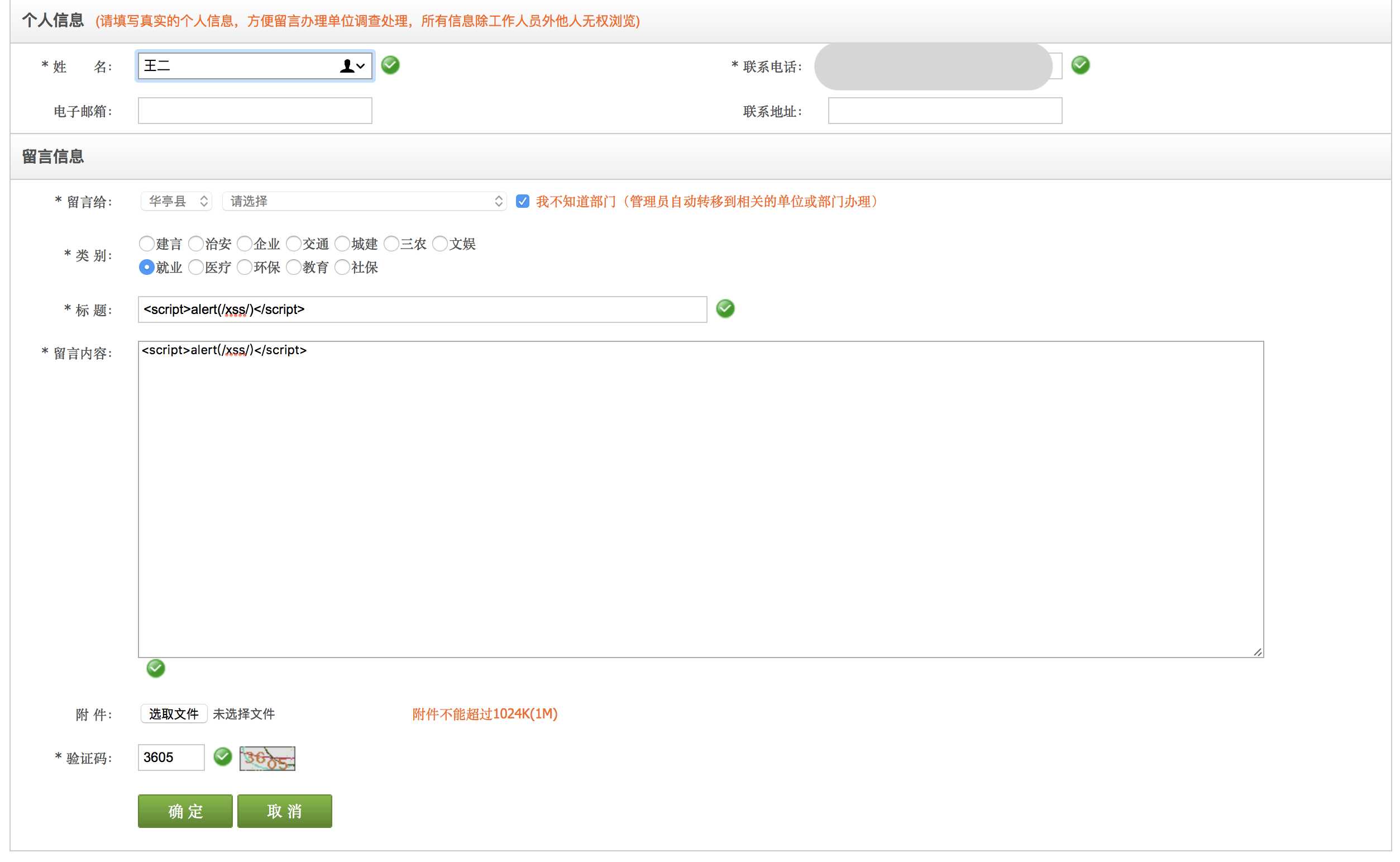The height and width of the screenshot is (862, 1400).
Task: Click inside the 标题 title text field
Action: 422,309
